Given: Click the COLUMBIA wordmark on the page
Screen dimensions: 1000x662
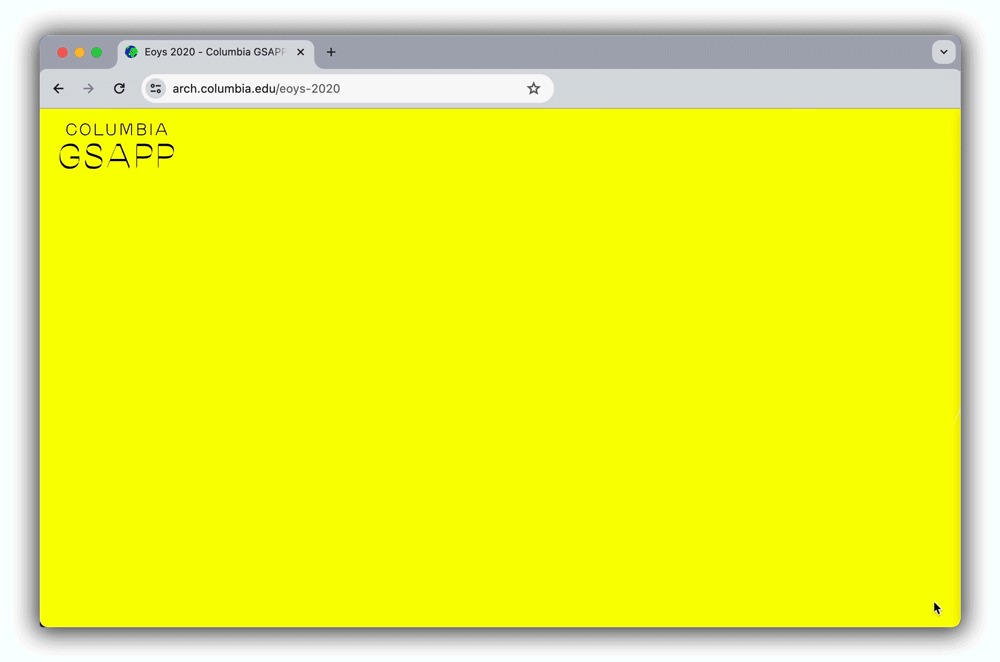Looking at the screenshot, I should pyautogui.click(x=116, y=129).
